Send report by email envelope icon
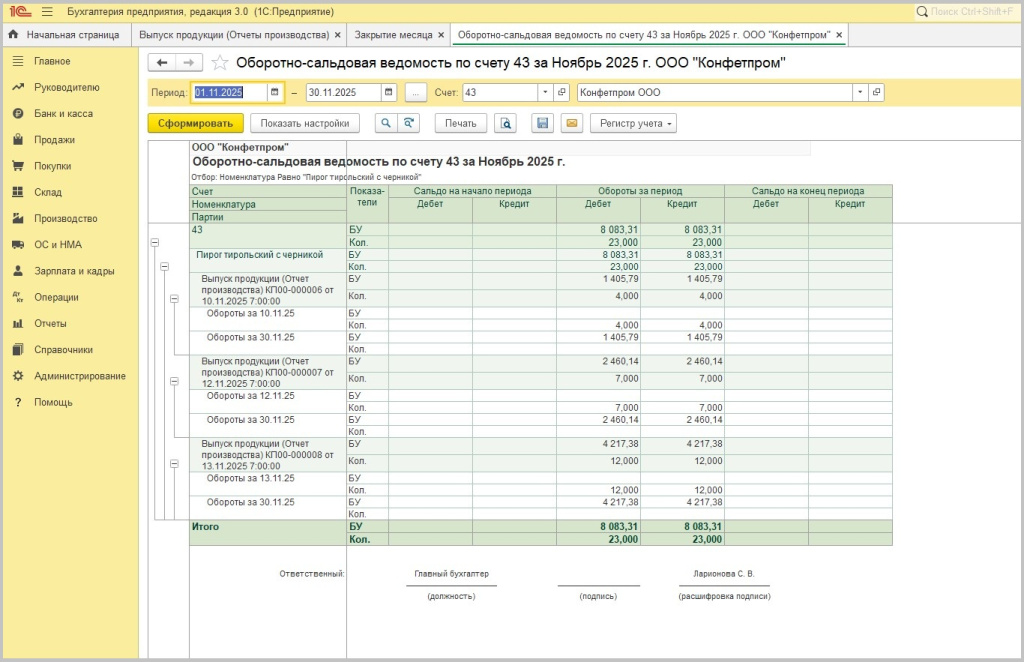The image size is (1024, 662). point(571,124)
